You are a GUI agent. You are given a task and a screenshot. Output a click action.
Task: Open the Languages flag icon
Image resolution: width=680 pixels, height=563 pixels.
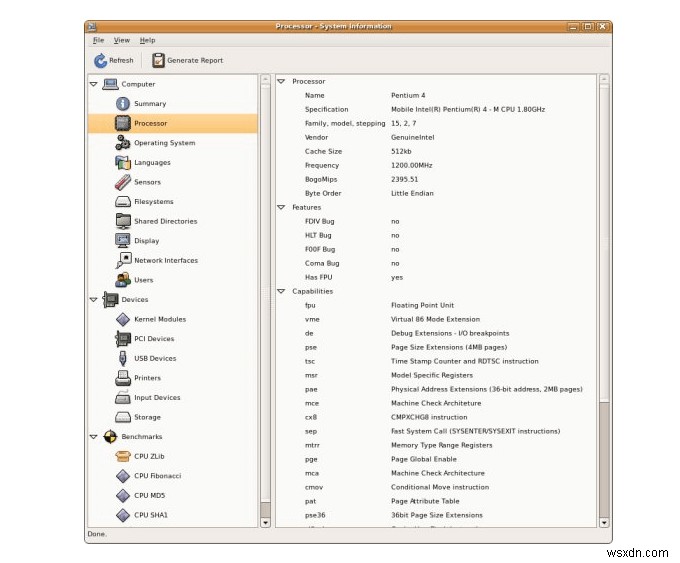[123, 163]
